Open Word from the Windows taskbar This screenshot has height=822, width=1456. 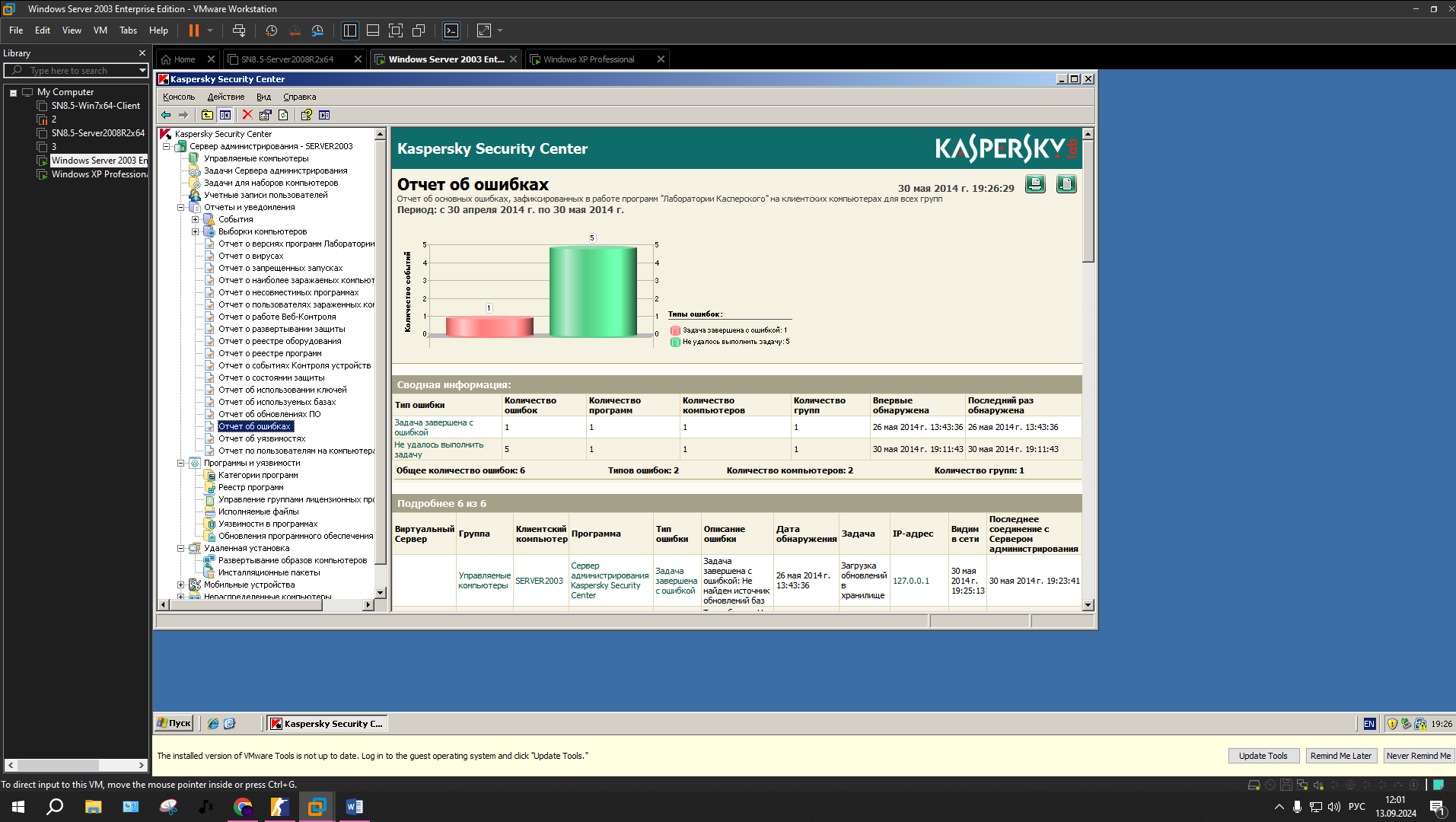click(354, 807)
